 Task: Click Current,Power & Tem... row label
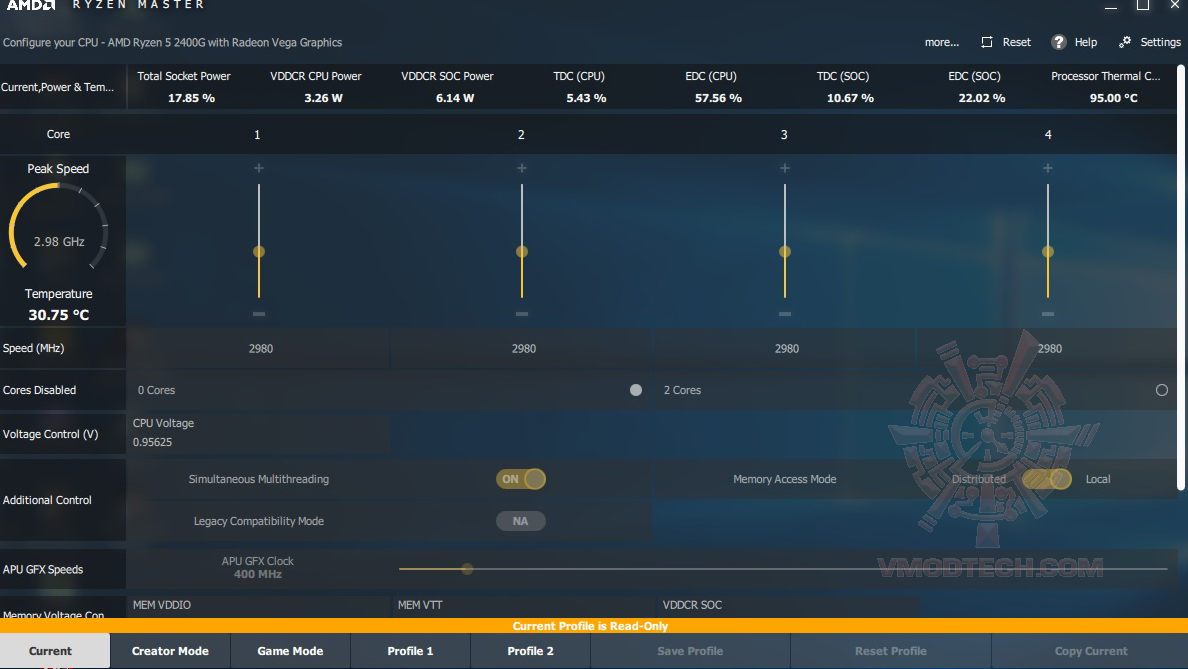(58, 87)
